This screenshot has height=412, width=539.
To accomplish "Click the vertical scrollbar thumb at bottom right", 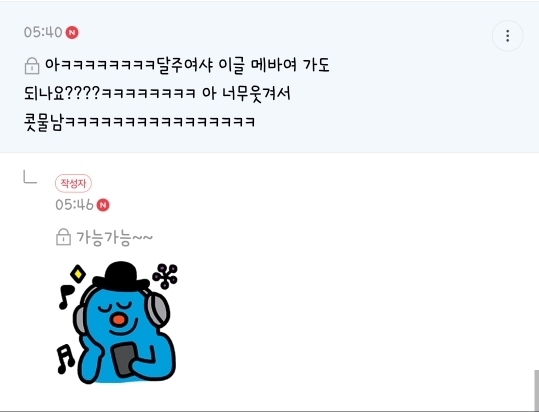I will (x=537, y=390).
